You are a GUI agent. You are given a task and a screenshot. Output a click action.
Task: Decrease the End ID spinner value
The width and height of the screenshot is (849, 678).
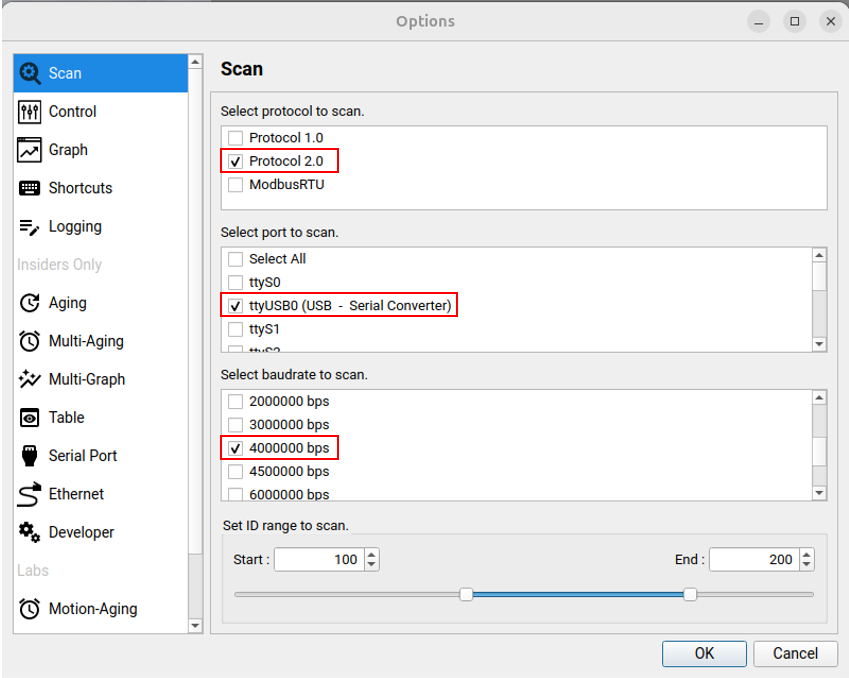[807, 565]
